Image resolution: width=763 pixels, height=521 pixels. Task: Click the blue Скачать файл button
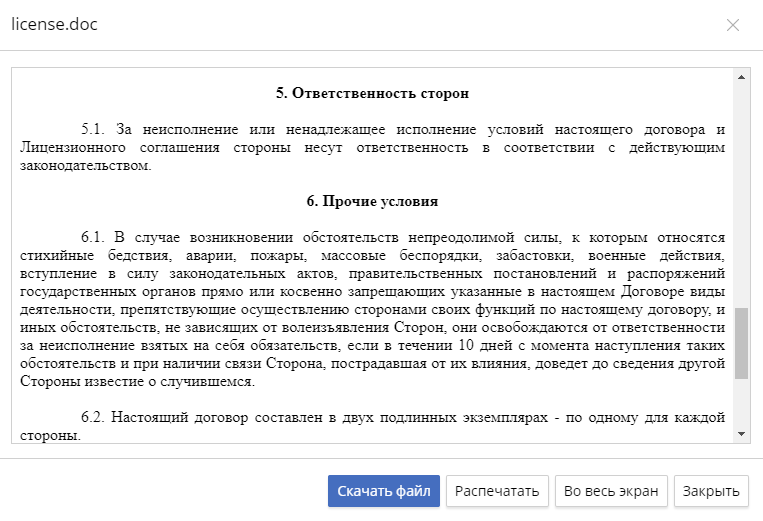click(x=383, y=491)
